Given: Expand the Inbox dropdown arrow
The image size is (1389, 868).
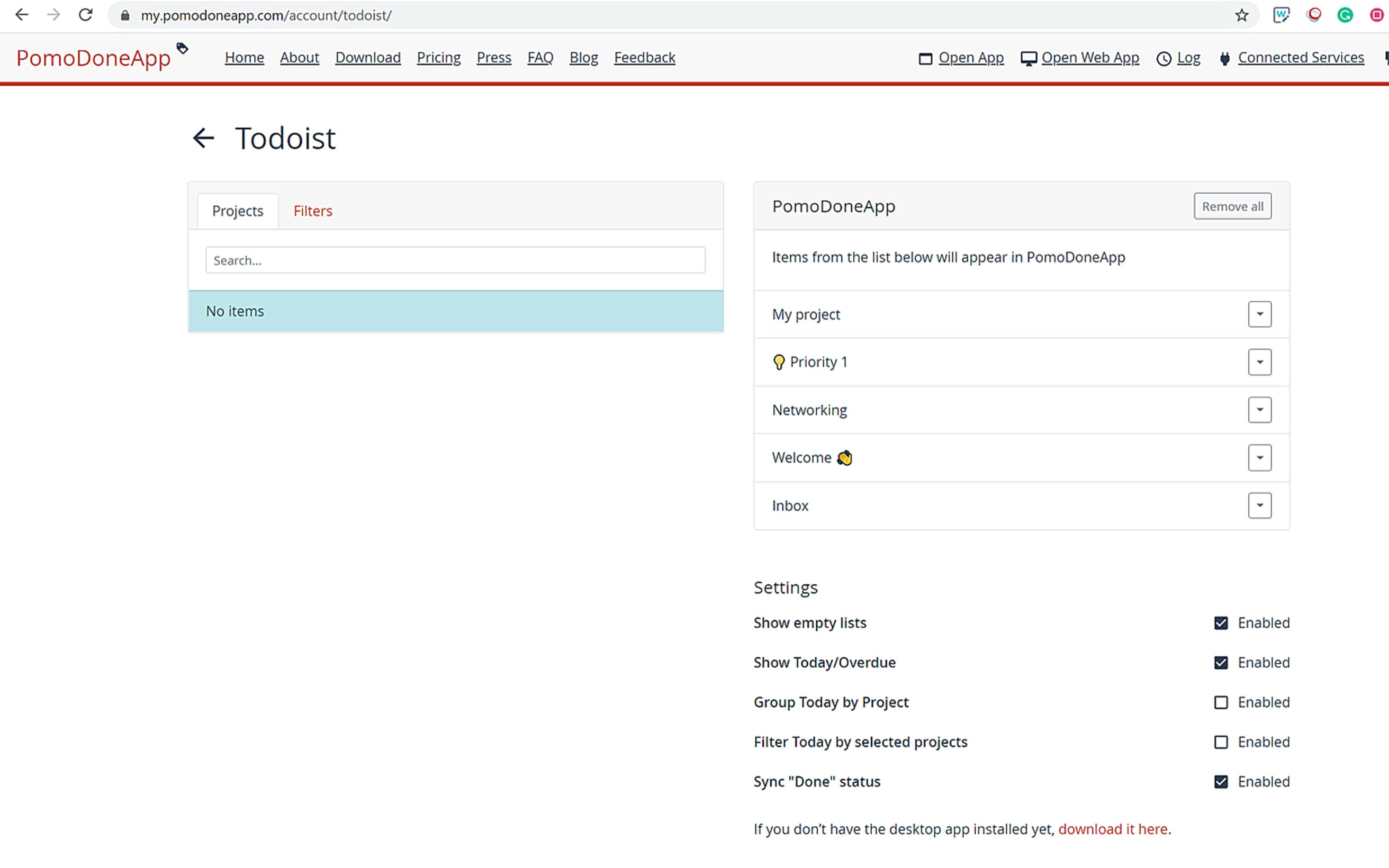Looking at the screenshot, I should coord(1259,505).
